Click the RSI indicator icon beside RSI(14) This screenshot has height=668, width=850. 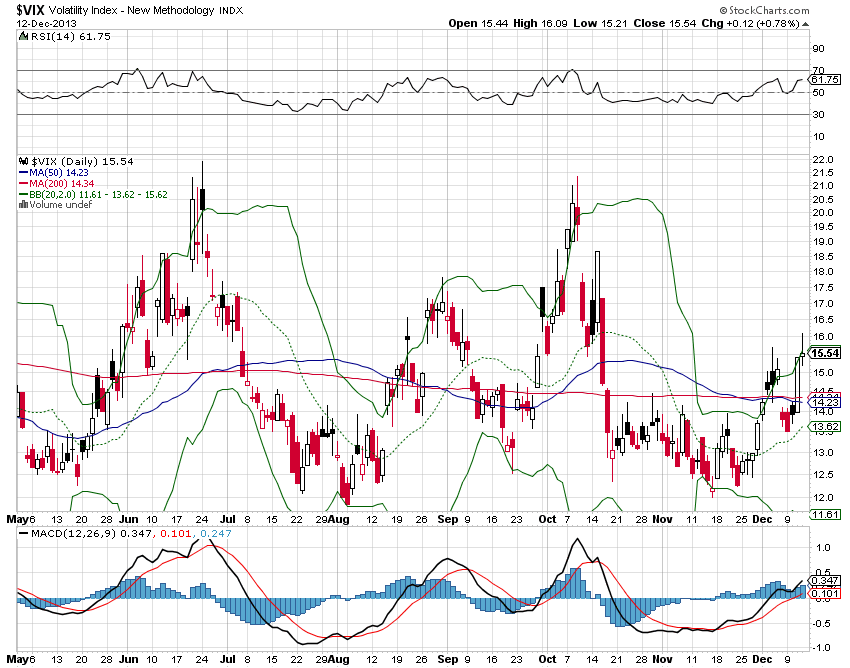pyautogui.click(x=23, y=36)
